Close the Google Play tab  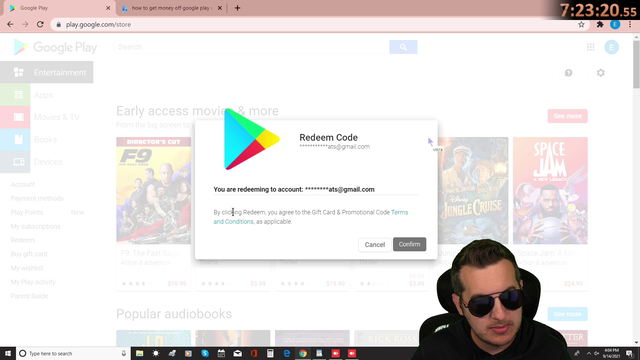click(108, 8)
